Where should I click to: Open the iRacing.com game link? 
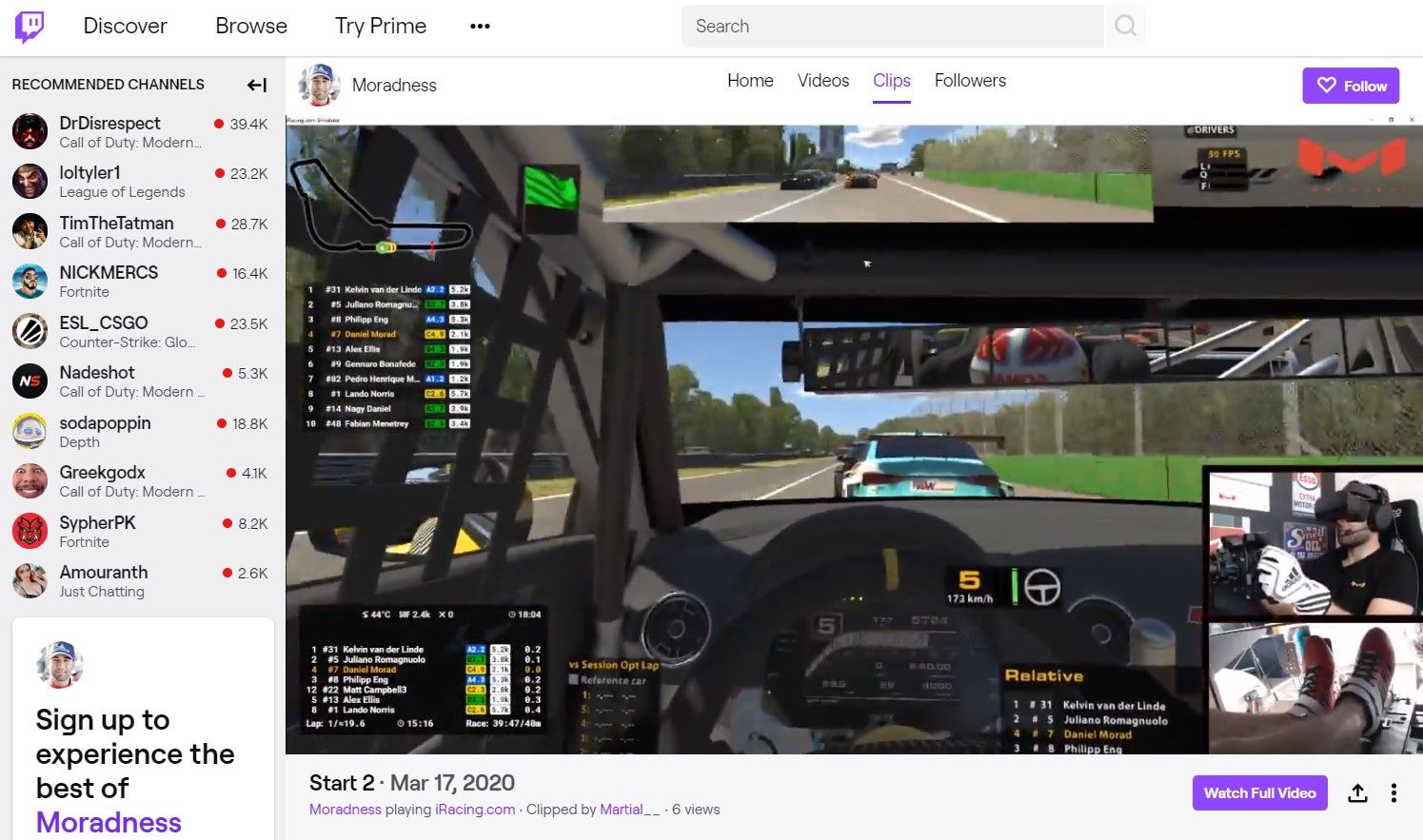tap(475, 810)
